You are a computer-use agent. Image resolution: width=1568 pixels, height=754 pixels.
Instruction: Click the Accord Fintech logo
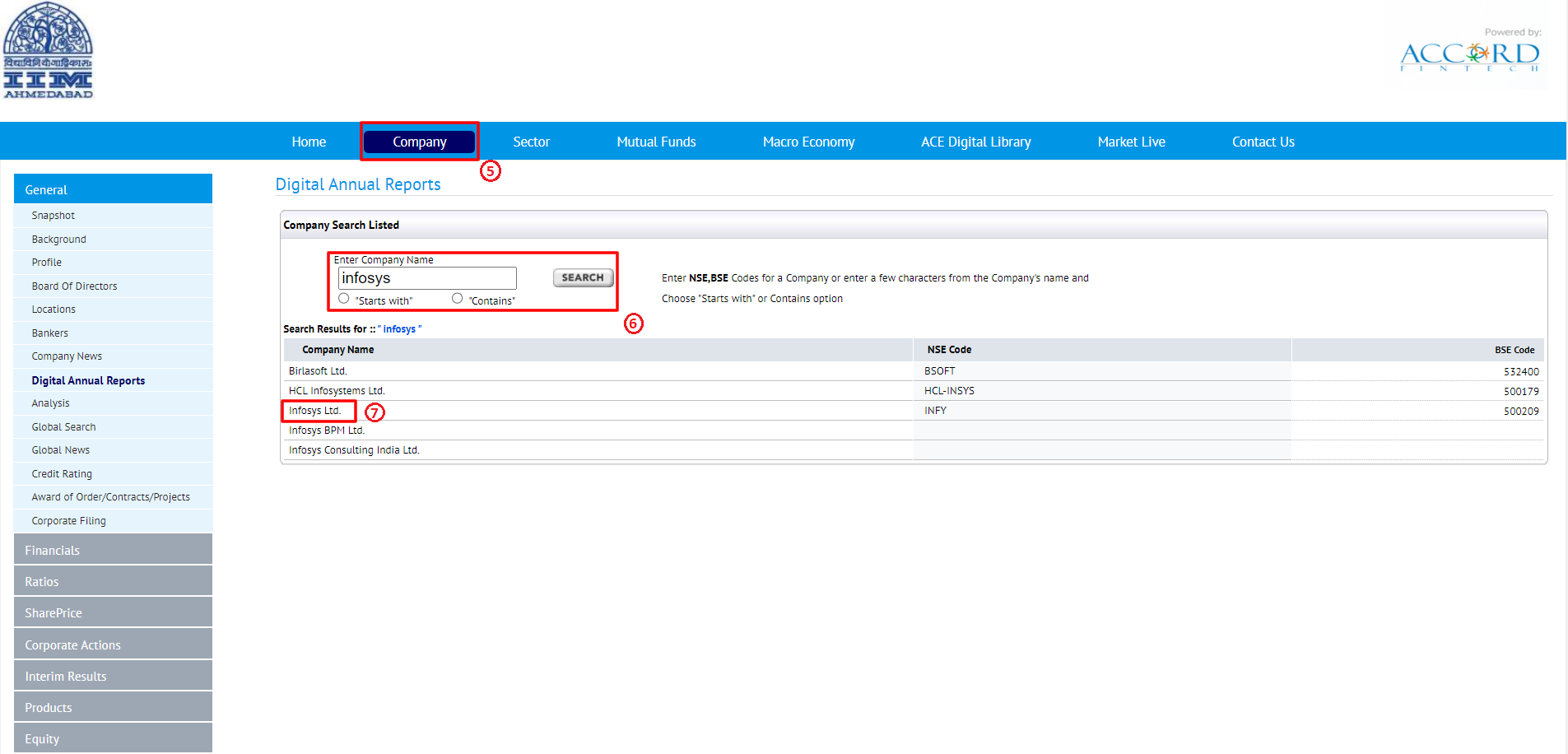[1470, 56]
